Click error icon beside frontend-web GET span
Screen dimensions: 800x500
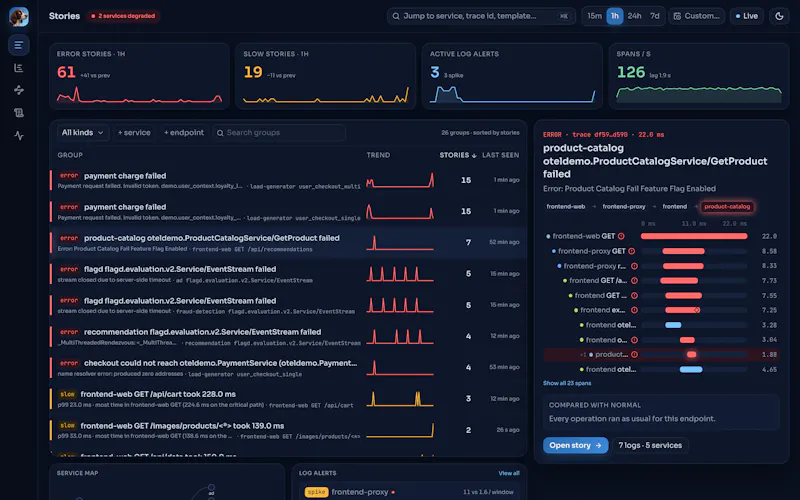pos(621,236)
